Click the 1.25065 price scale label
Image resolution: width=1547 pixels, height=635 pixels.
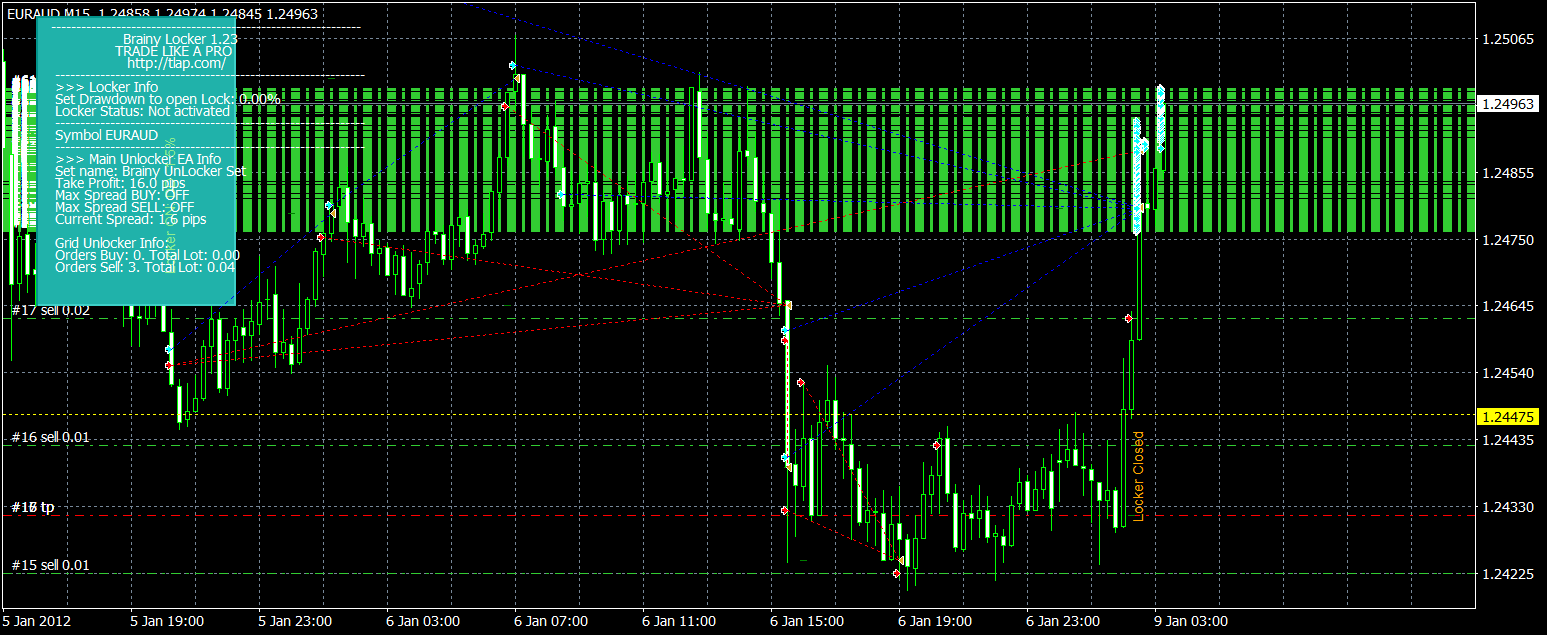click(1508, 39)
